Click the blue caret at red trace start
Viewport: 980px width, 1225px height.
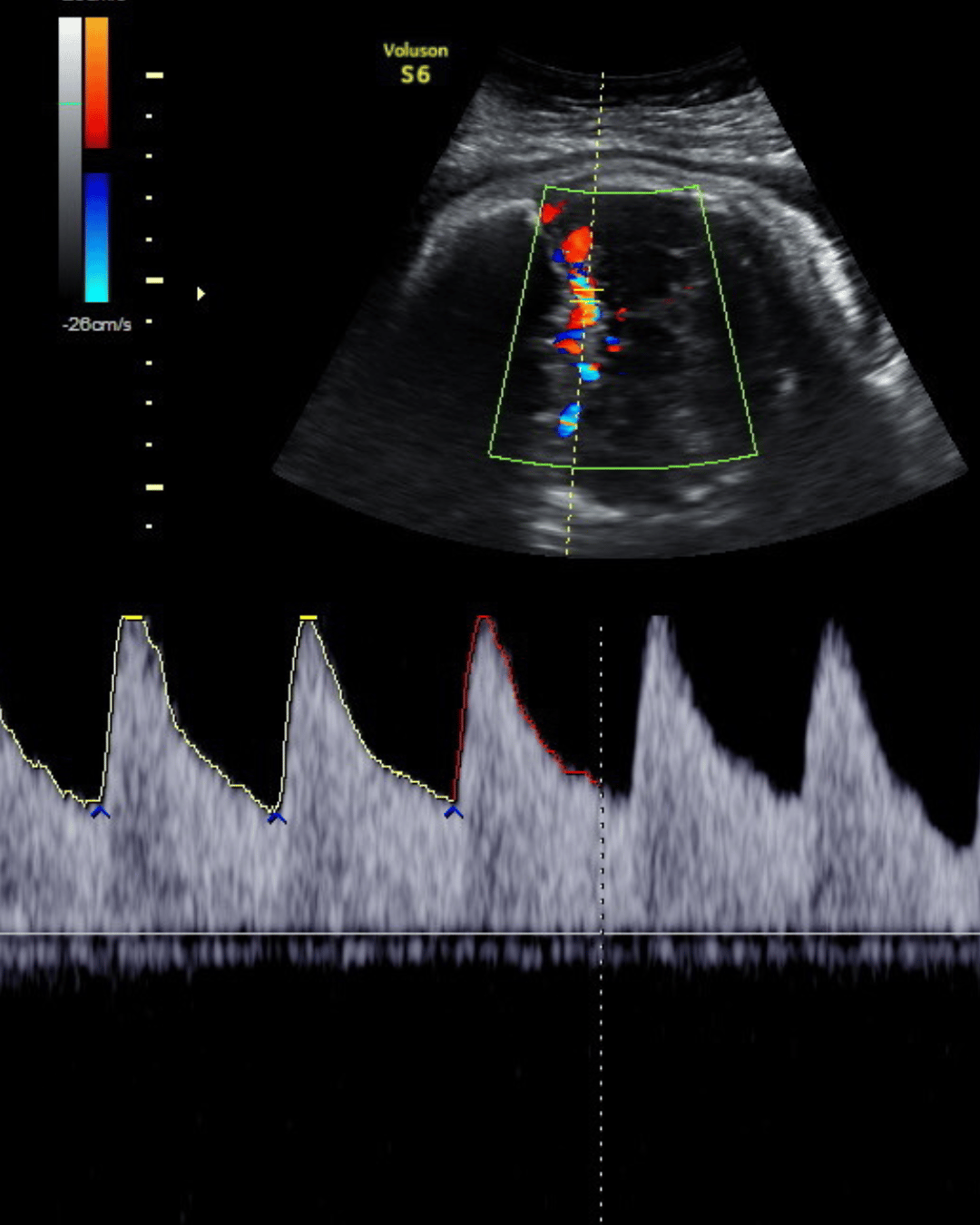[454, 813]
